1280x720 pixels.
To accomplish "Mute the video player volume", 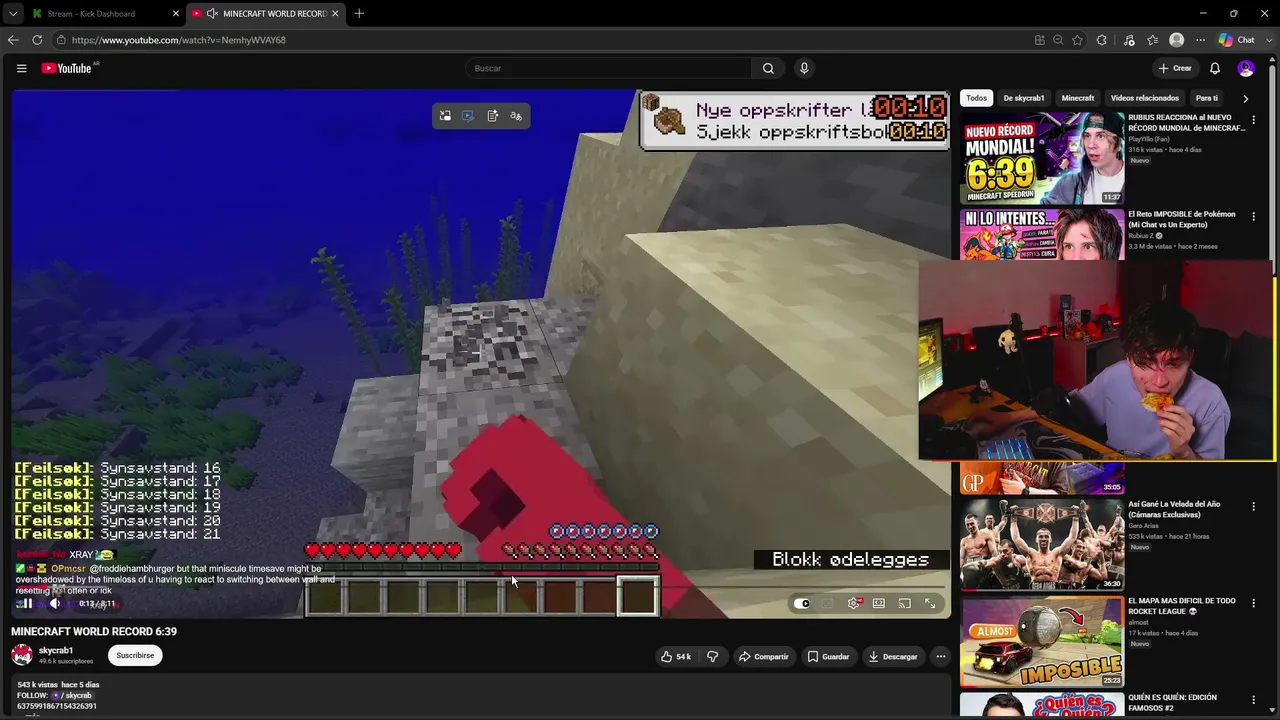I will point(55,603).
